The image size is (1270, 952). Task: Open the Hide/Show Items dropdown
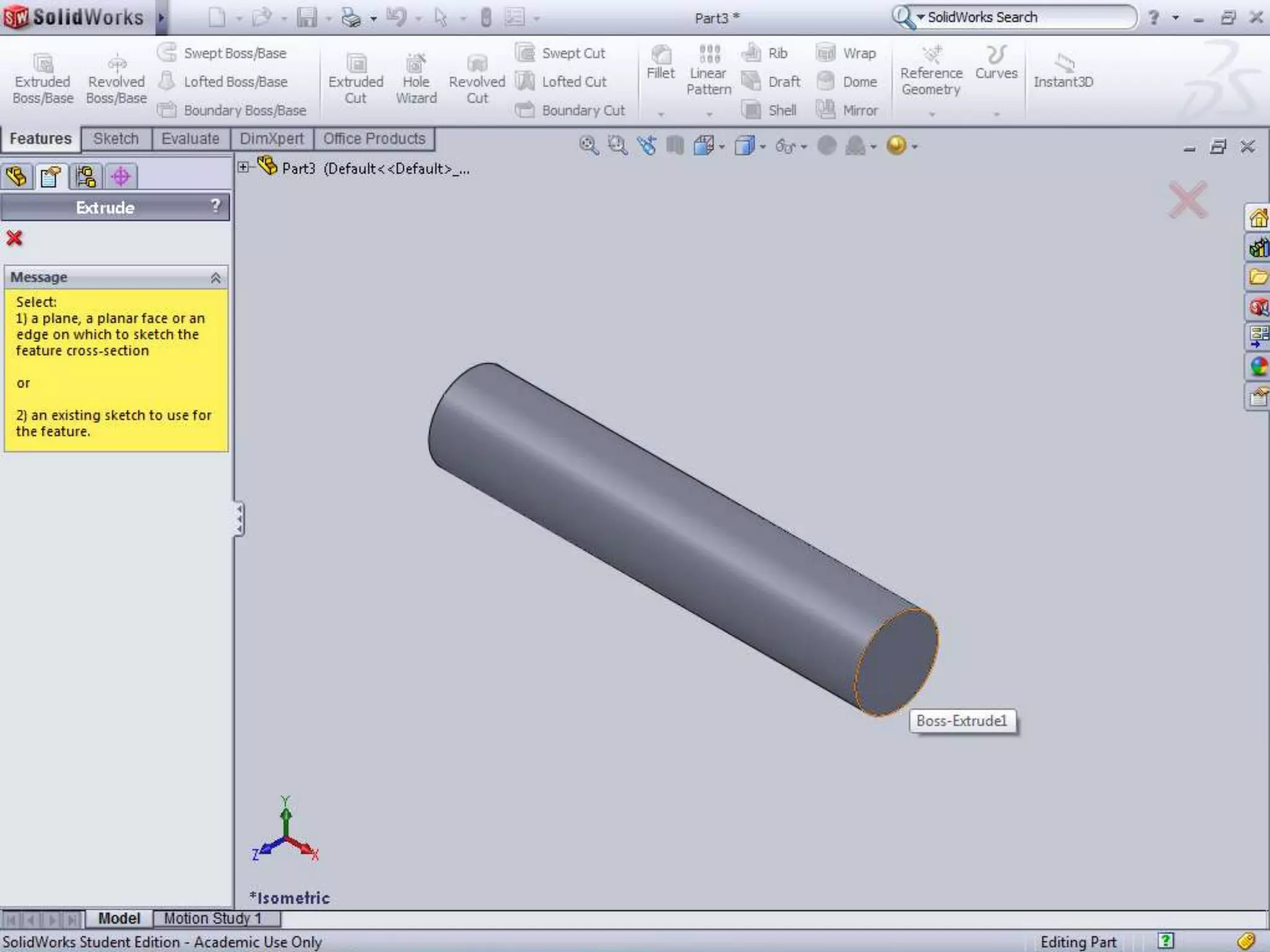point(804,147)
